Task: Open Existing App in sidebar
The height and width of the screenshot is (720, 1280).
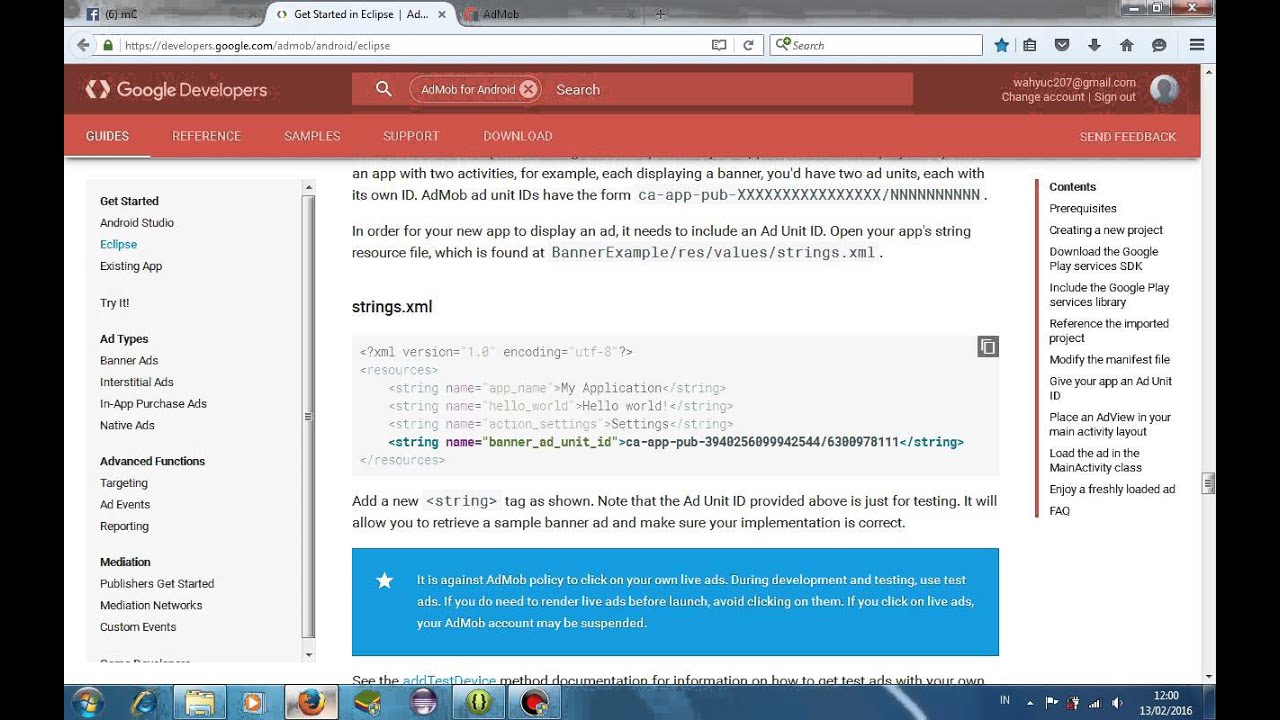Action: coord(131,266)
